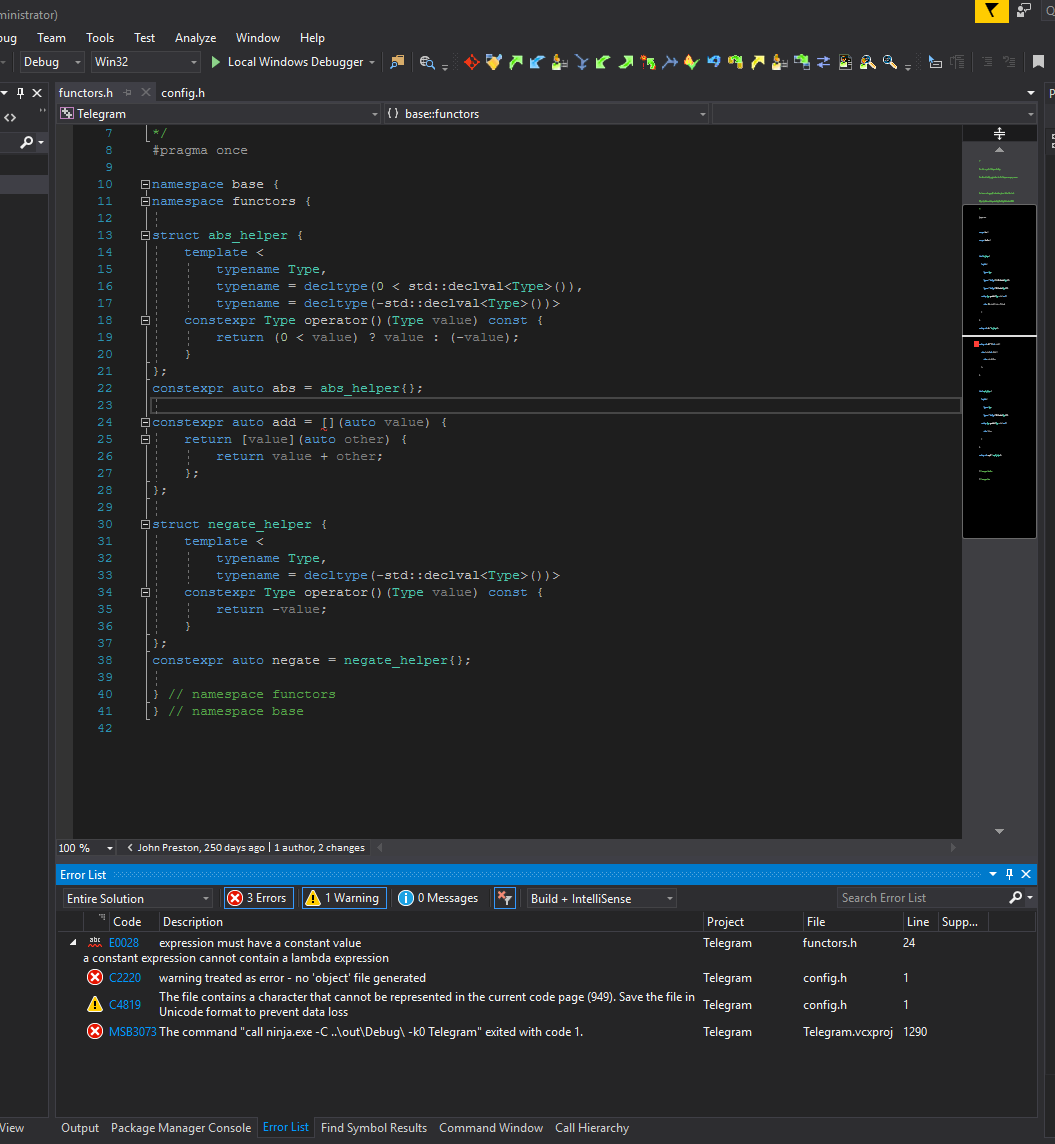
Task: Start the Local Windows Debugger
Action: (287, 62)
